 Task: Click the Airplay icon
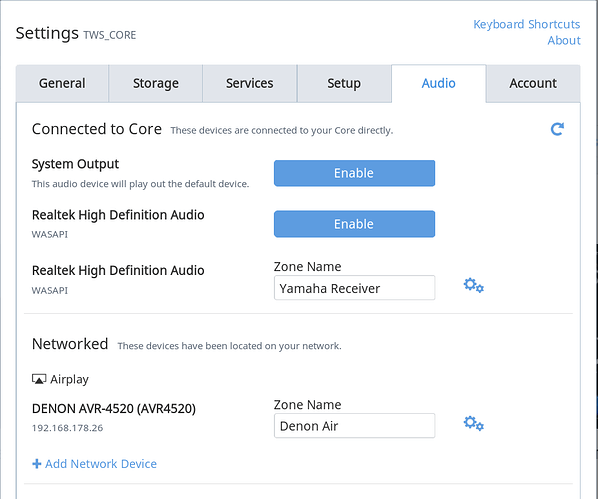(39, 379)
